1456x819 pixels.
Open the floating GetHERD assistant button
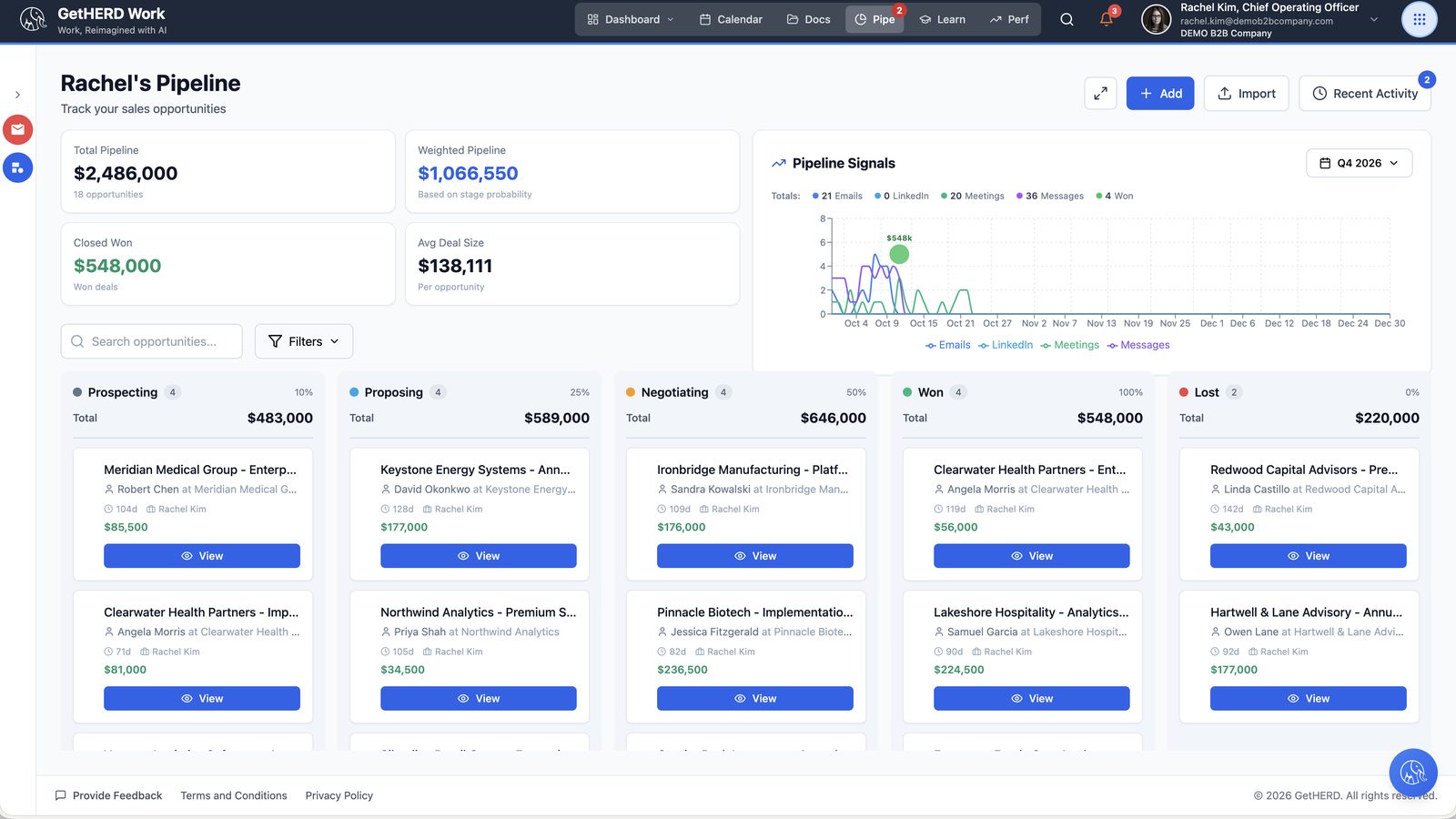pyautogui.click(x=1413, y=773)
